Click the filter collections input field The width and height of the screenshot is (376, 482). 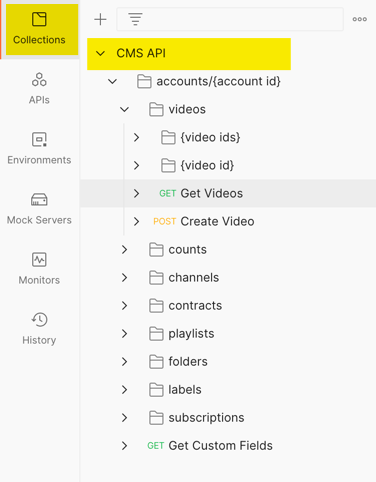230,19
